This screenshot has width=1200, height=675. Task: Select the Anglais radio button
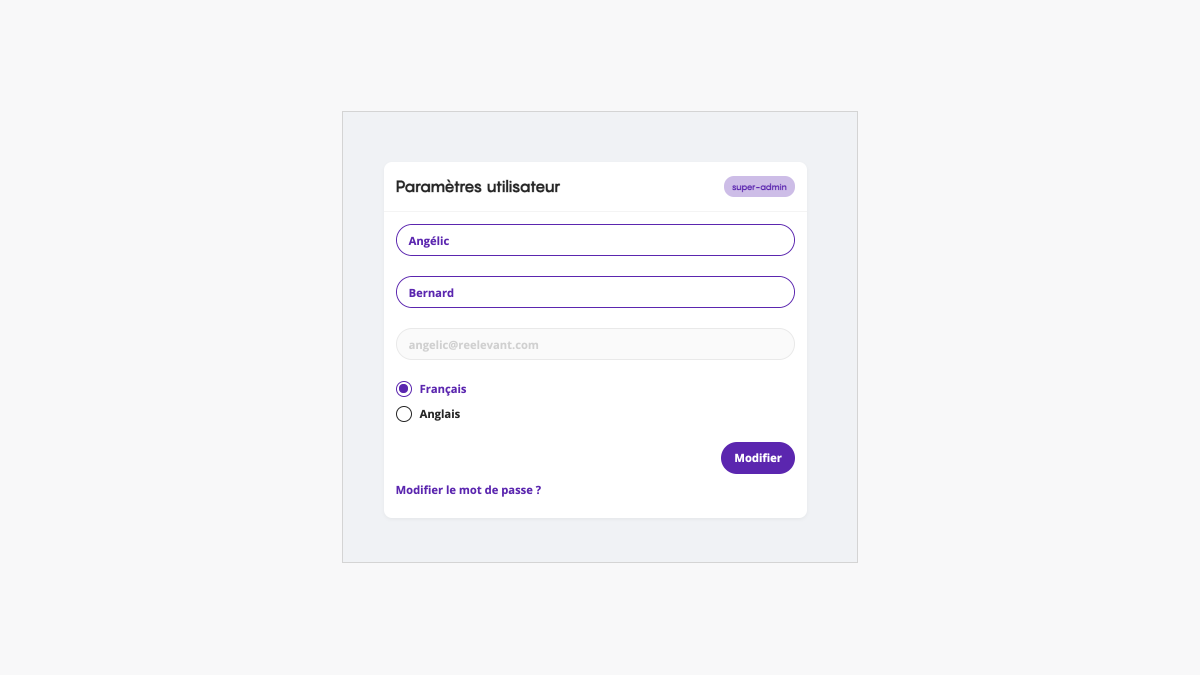tap(404, 414)
